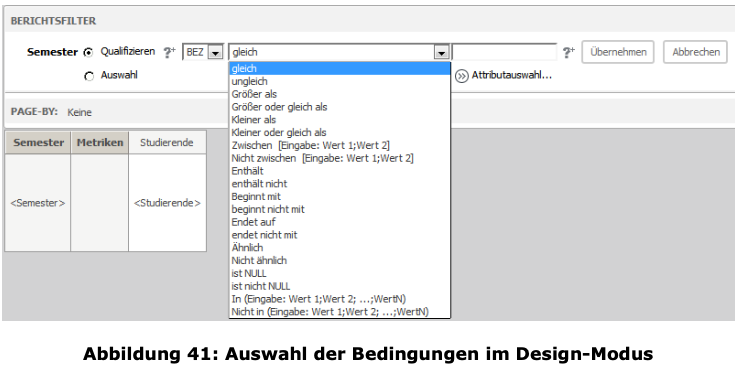
Task: Choose 'Kleiner als' option
Action: [x=339, y=120]
